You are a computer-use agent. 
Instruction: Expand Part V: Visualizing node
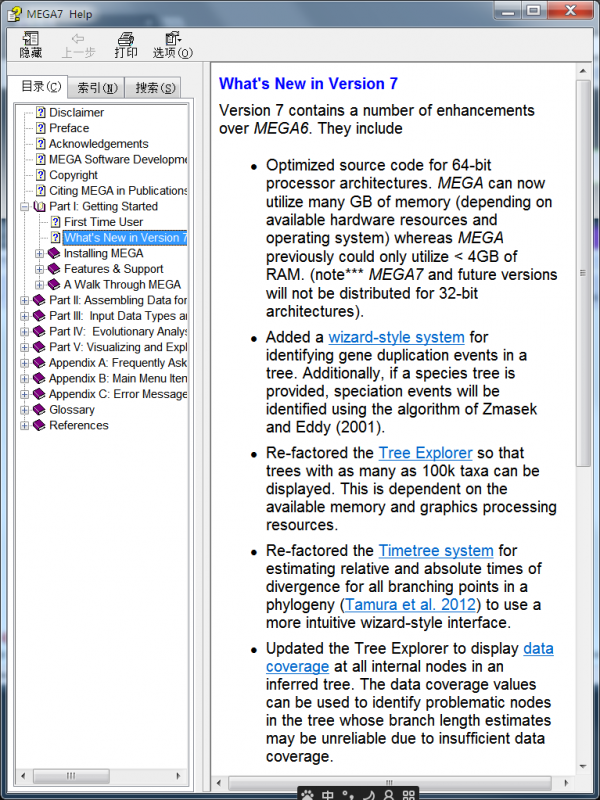(24, 347)
